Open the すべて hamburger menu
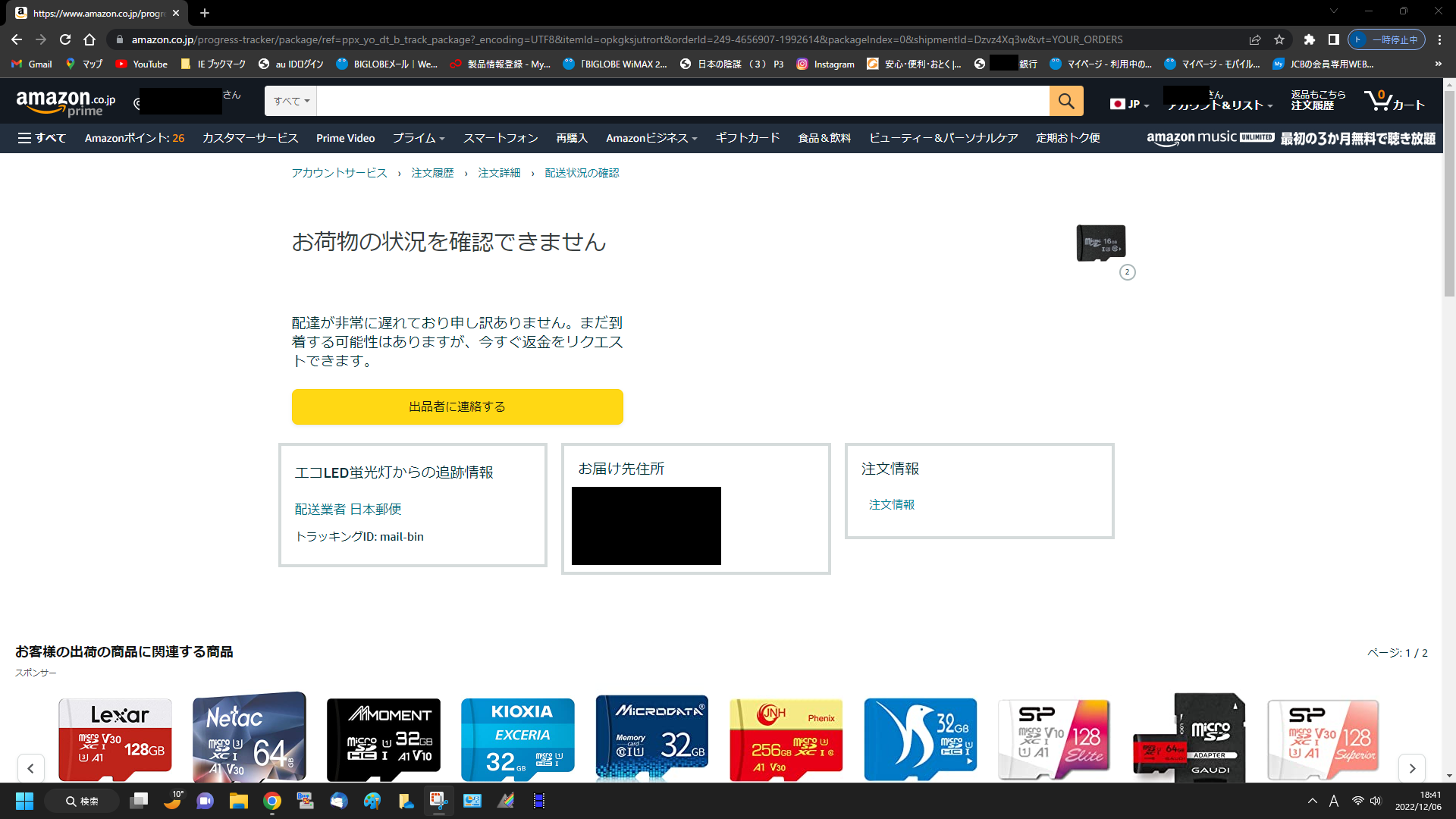Image resolution: width=1456 pixels, height=819 pixels. 42,138
